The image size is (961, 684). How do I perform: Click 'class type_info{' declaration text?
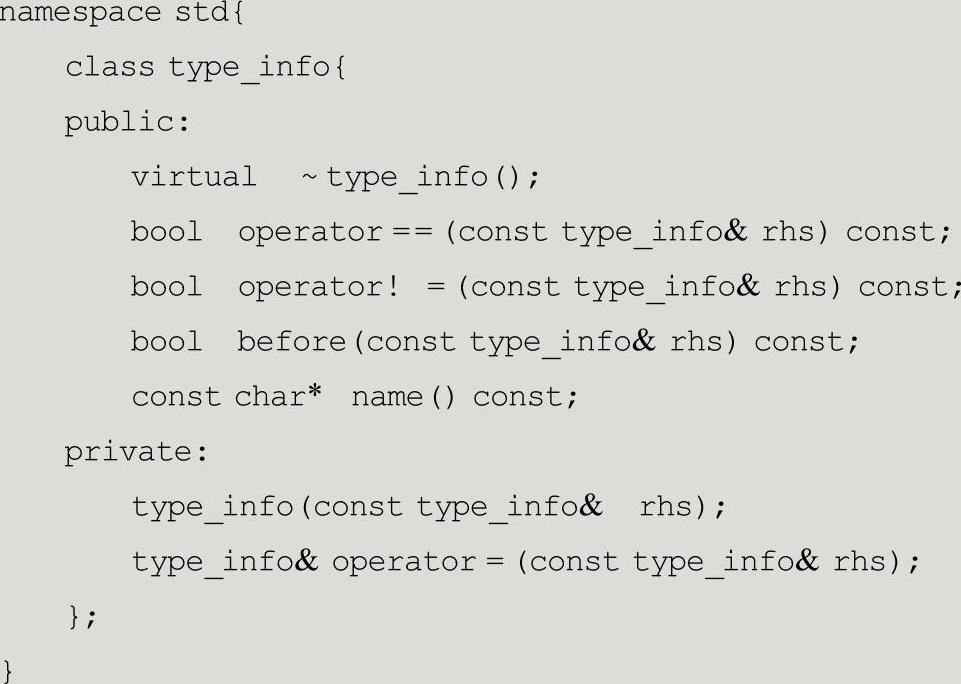point(205,67)
